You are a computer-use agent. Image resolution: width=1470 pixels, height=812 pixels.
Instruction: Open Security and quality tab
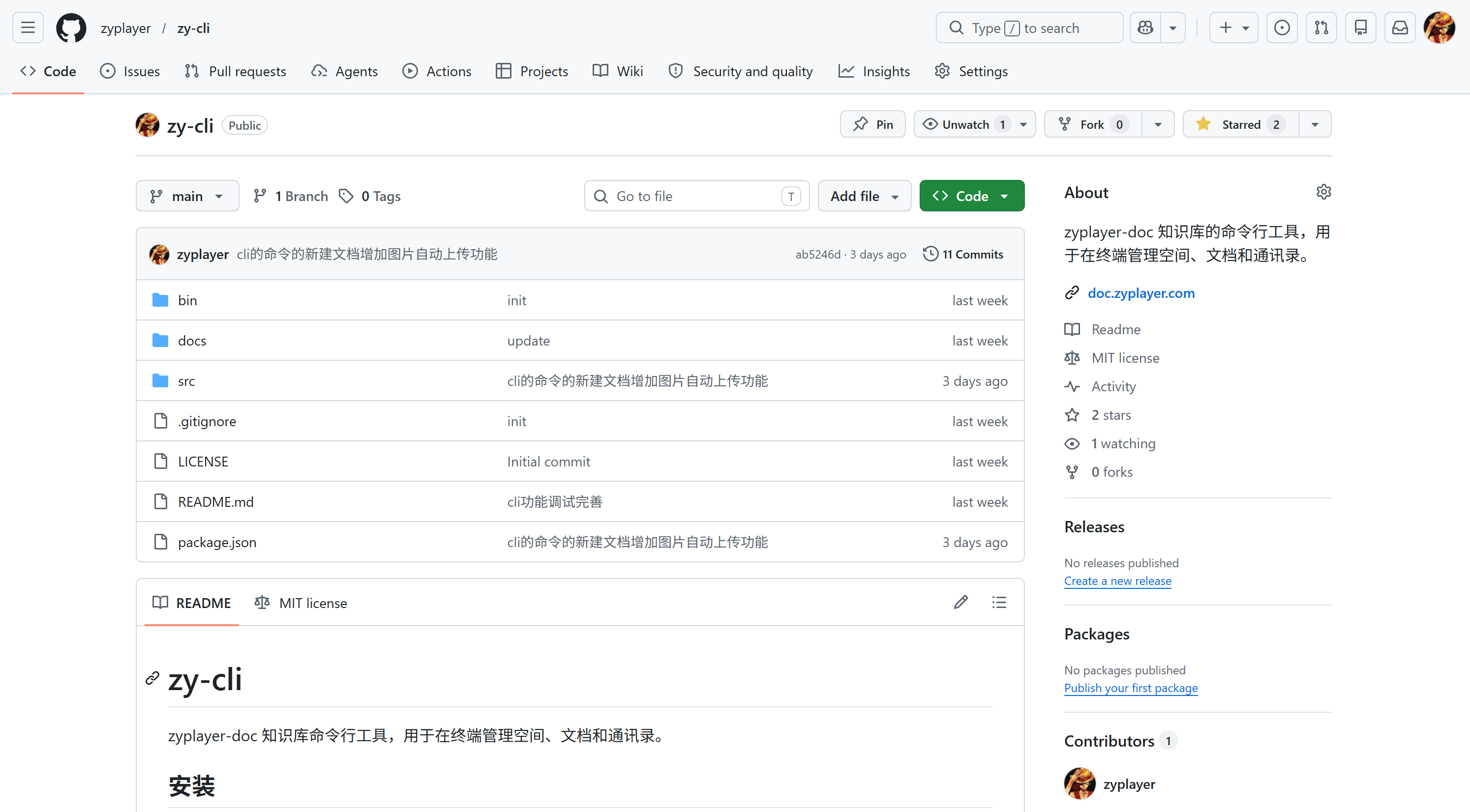click(x=741, y=71)
